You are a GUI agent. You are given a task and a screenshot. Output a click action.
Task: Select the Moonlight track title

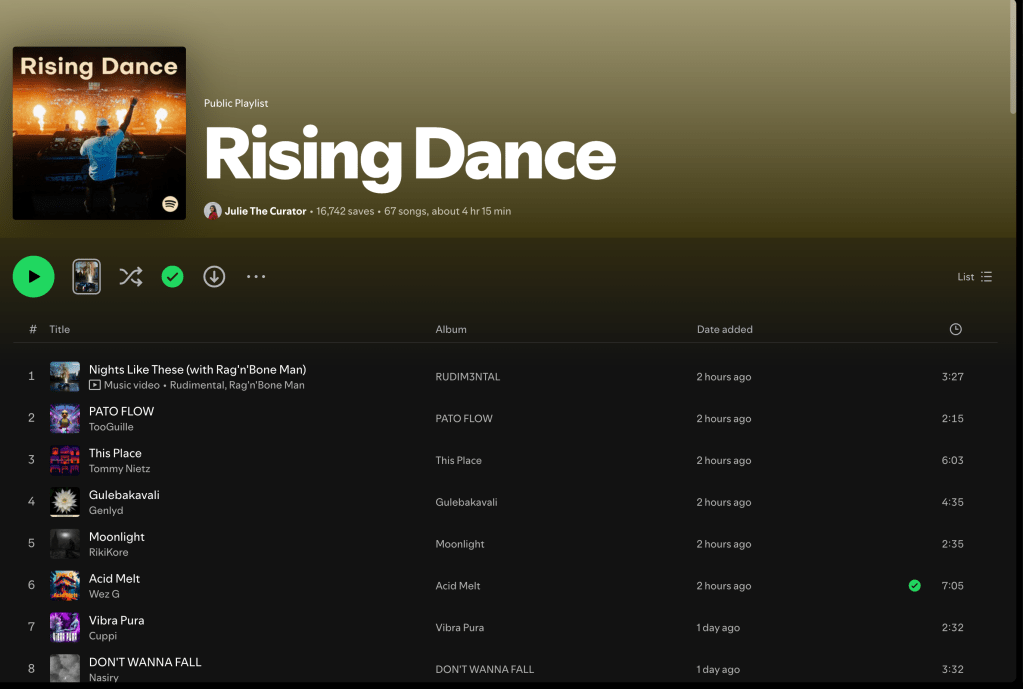click(x=117, y=536)
